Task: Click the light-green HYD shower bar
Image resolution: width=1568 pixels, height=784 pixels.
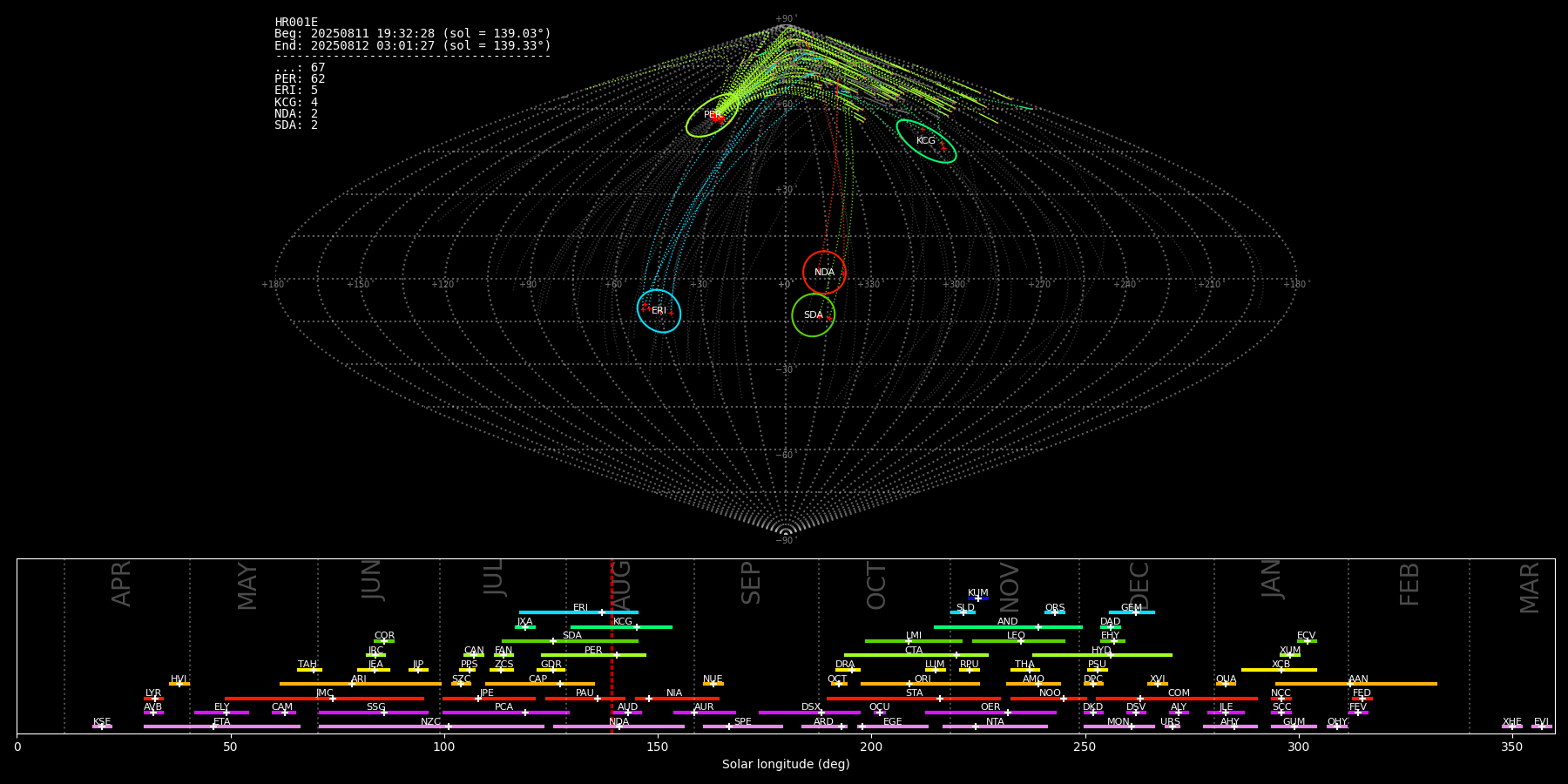Action: [1102, 655]
